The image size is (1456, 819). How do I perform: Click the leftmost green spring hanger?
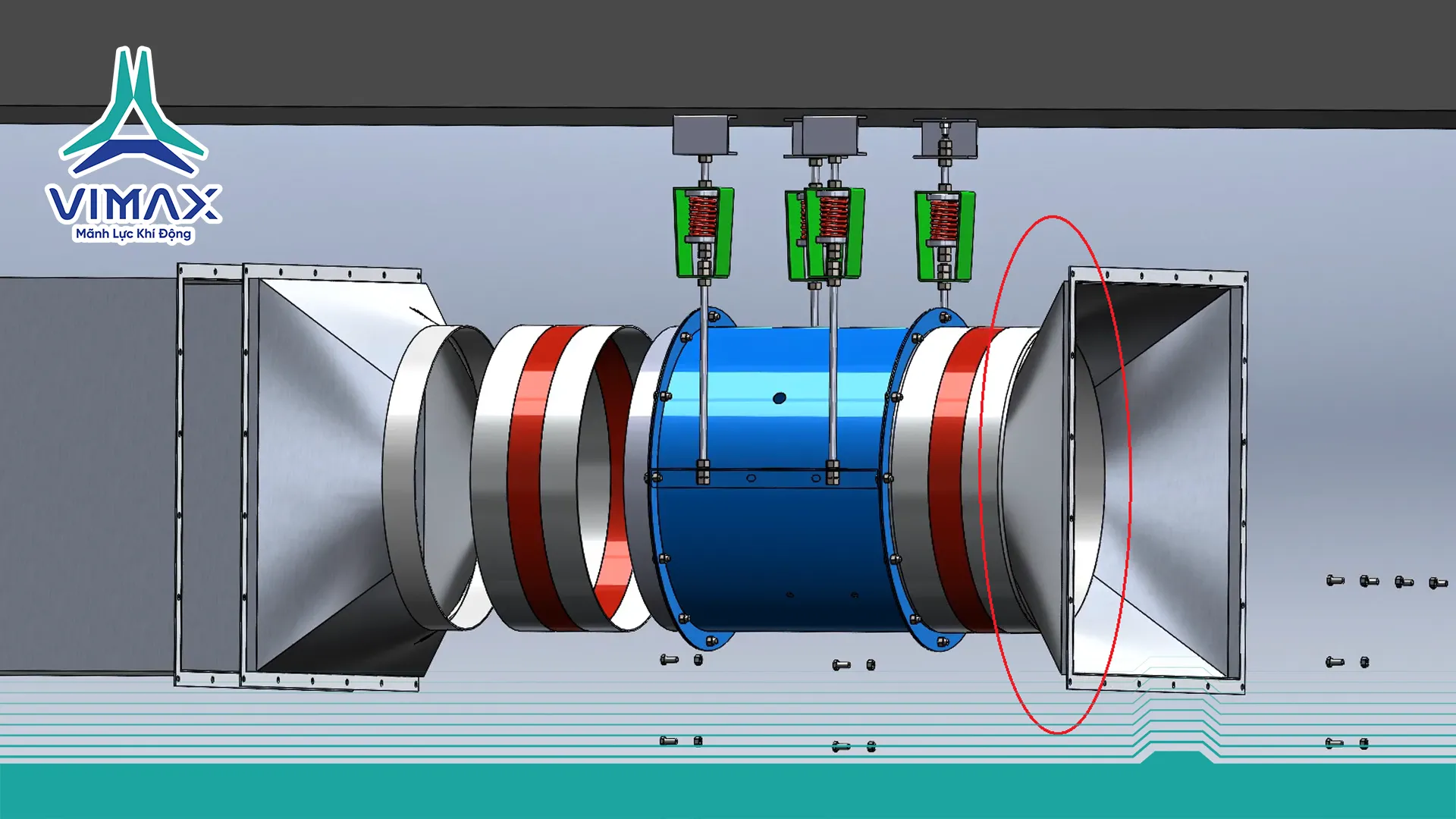pos(703,231)
